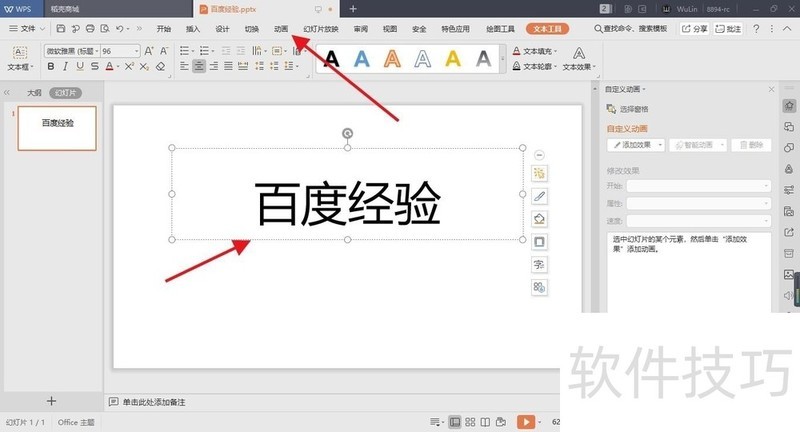Click the 分享 share button
Screen dimensions: 800x432
click(x=695, y=29)
